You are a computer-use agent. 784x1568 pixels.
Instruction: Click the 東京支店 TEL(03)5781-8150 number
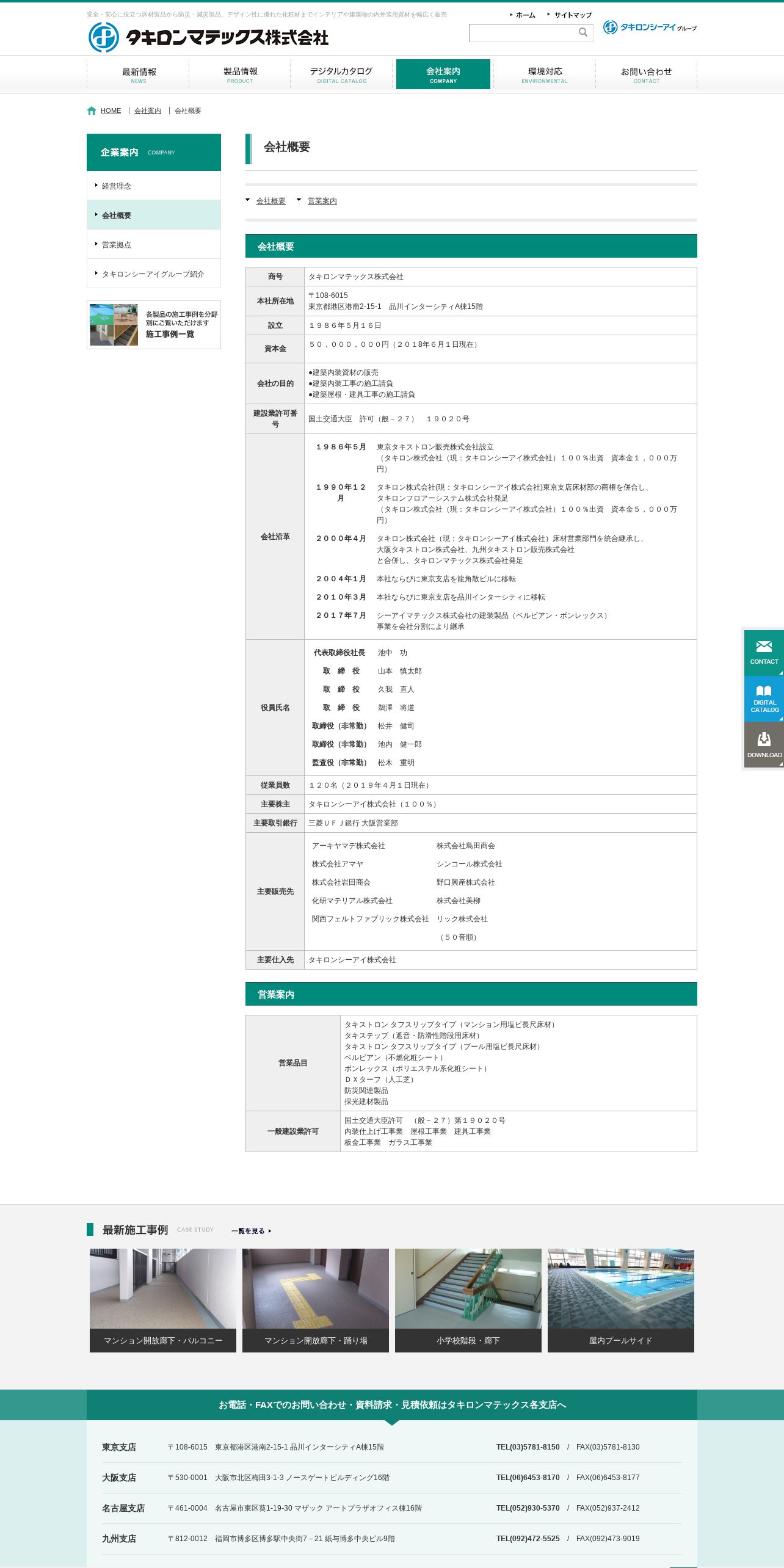click(528, 1447)
